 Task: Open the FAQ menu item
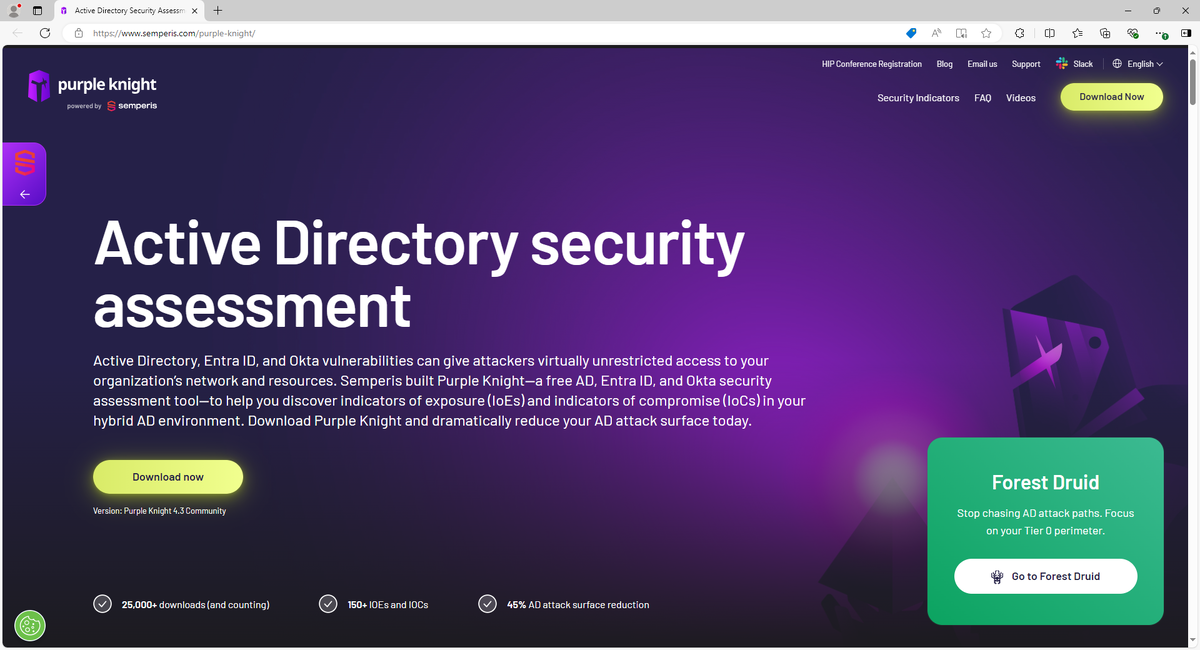point(983,98)
